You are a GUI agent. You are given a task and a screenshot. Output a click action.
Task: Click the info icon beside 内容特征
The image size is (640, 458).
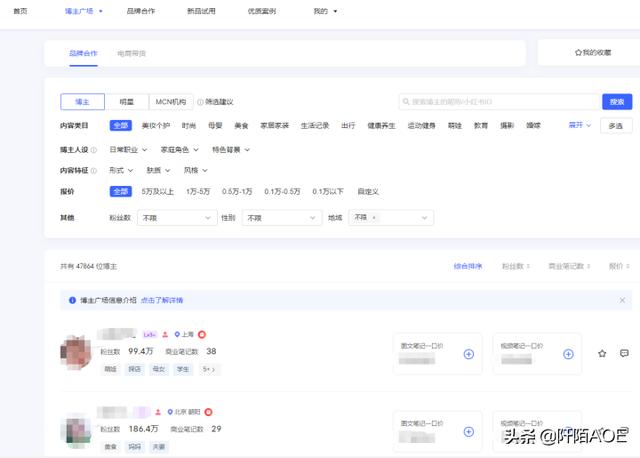[x=94, y=171]
